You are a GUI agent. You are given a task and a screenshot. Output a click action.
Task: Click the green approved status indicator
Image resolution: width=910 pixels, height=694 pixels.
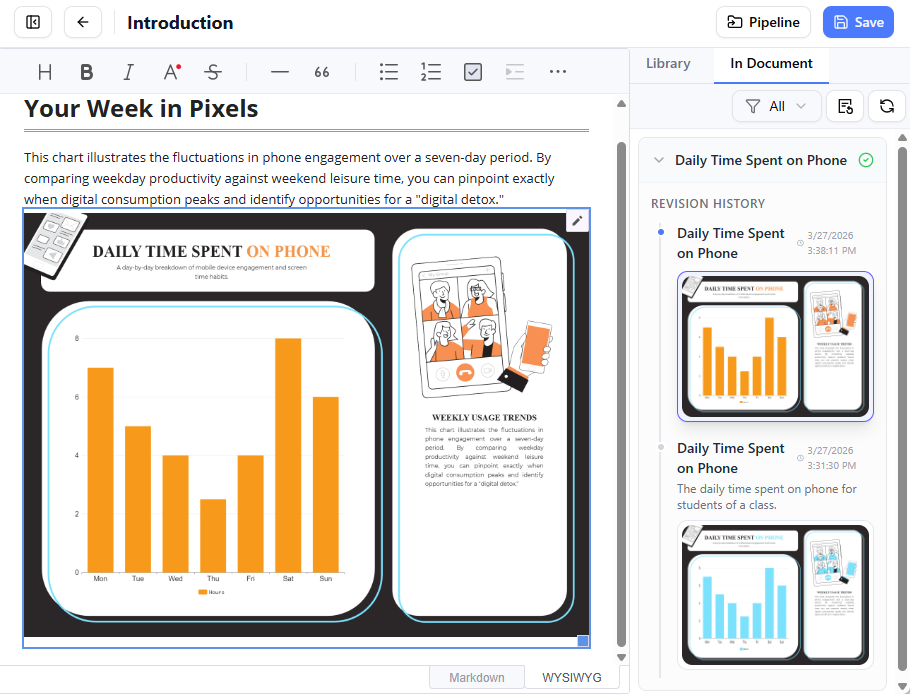(x=866, y=160)
